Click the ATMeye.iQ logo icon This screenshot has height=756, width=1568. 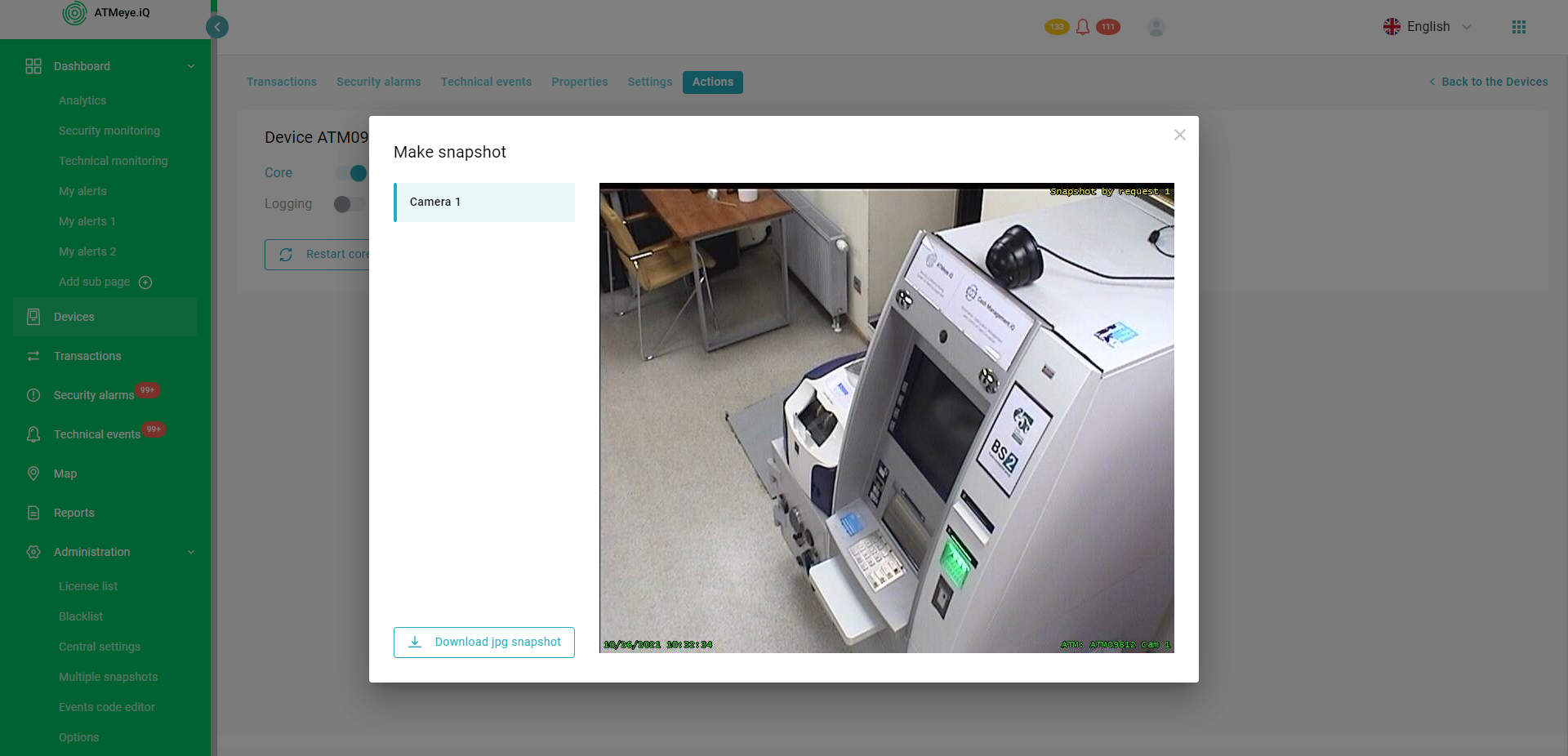74,13
